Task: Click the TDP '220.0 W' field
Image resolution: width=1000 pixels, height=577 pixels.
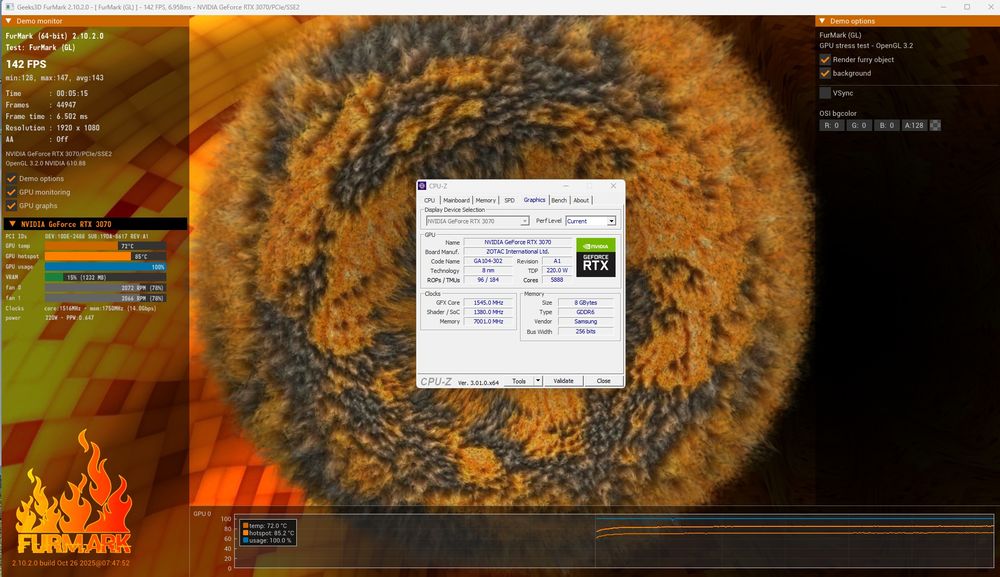Action: tap(557, 271)
